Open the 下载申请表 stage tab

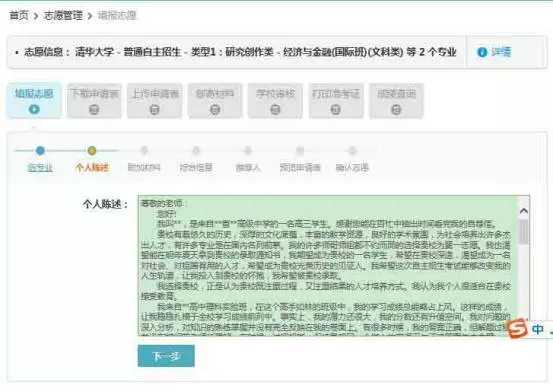point(94,100)
